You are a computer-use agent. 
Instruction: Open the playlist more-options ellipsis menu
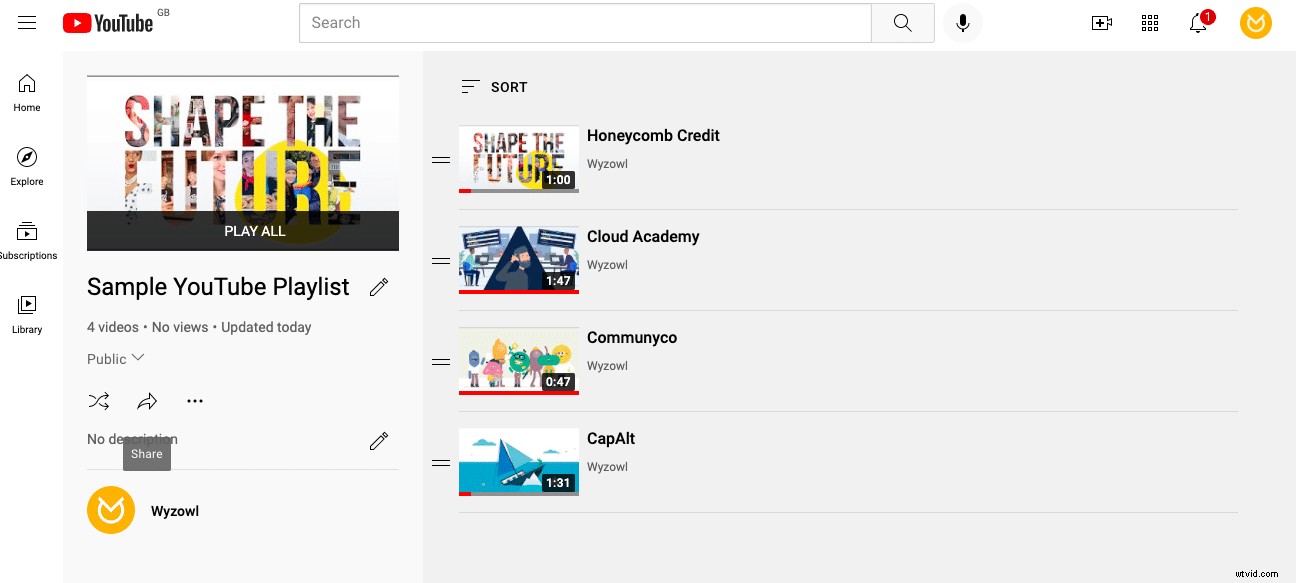pyautogui.click(x=195, y=400)
